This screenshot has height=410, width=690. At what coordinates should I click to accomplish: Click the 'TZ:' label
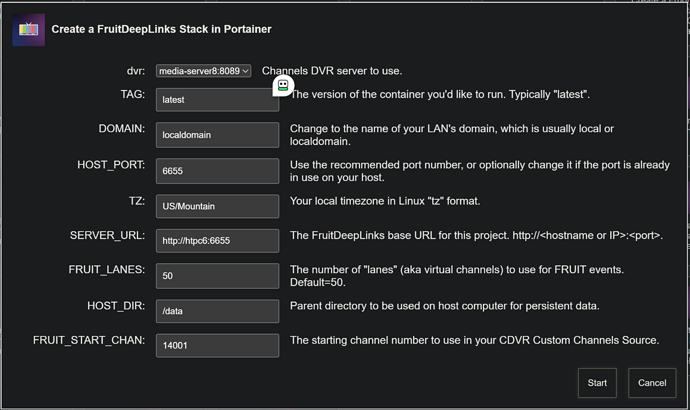137,201
